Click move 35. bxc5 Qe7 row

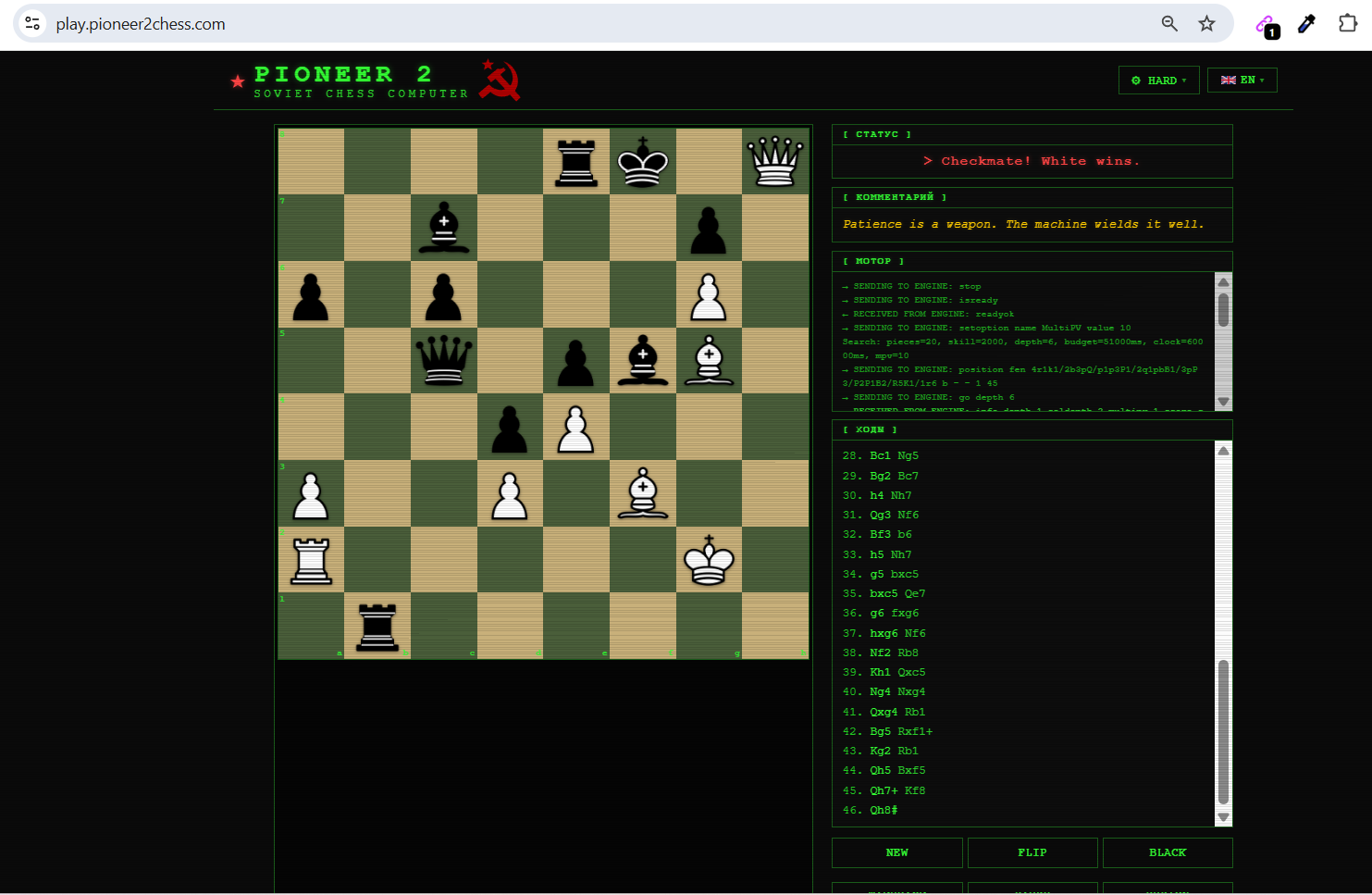[x=884, y=593]
